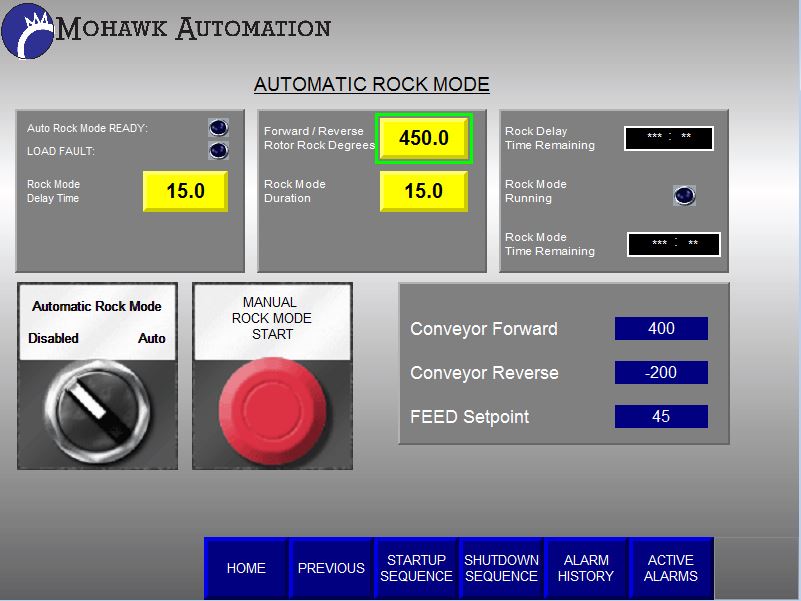Click the Auto Rock Mode READY indicator light

click(219, 127)
